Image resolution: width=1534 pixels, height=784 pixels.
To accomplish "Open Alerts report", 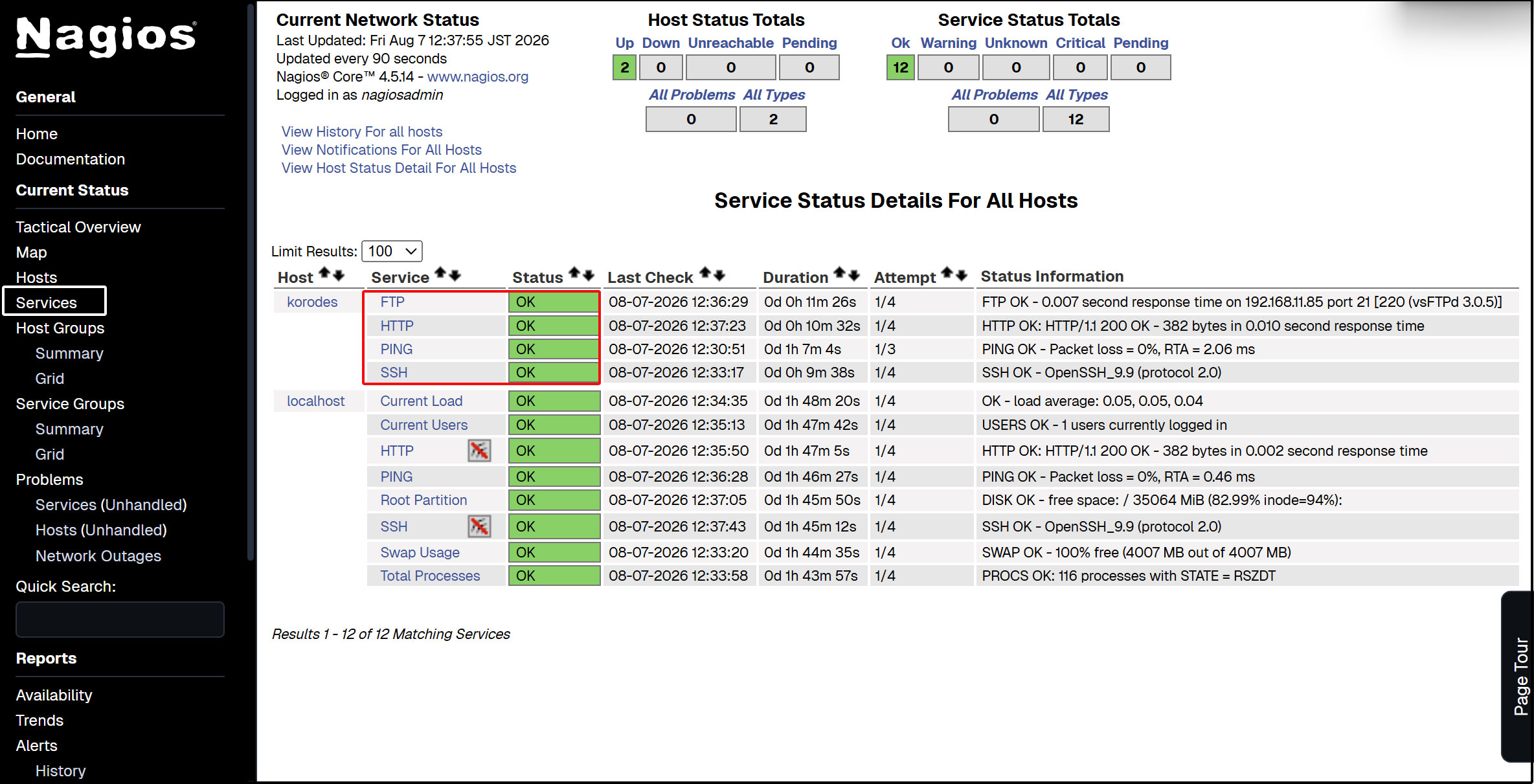I will pos(37,746).
